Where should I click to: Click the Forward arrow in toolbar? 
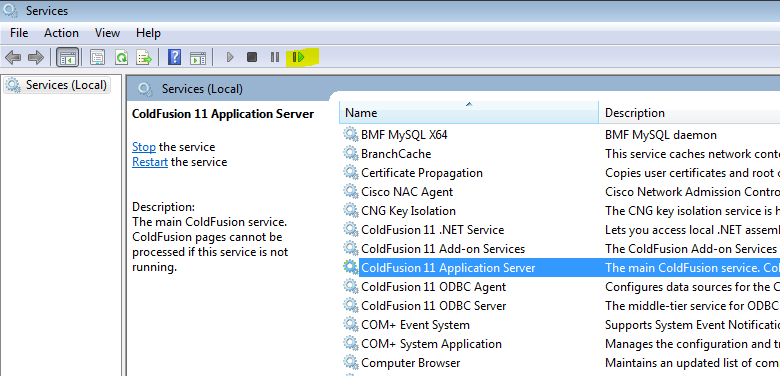pyautogui.click(x=36, y=58)
